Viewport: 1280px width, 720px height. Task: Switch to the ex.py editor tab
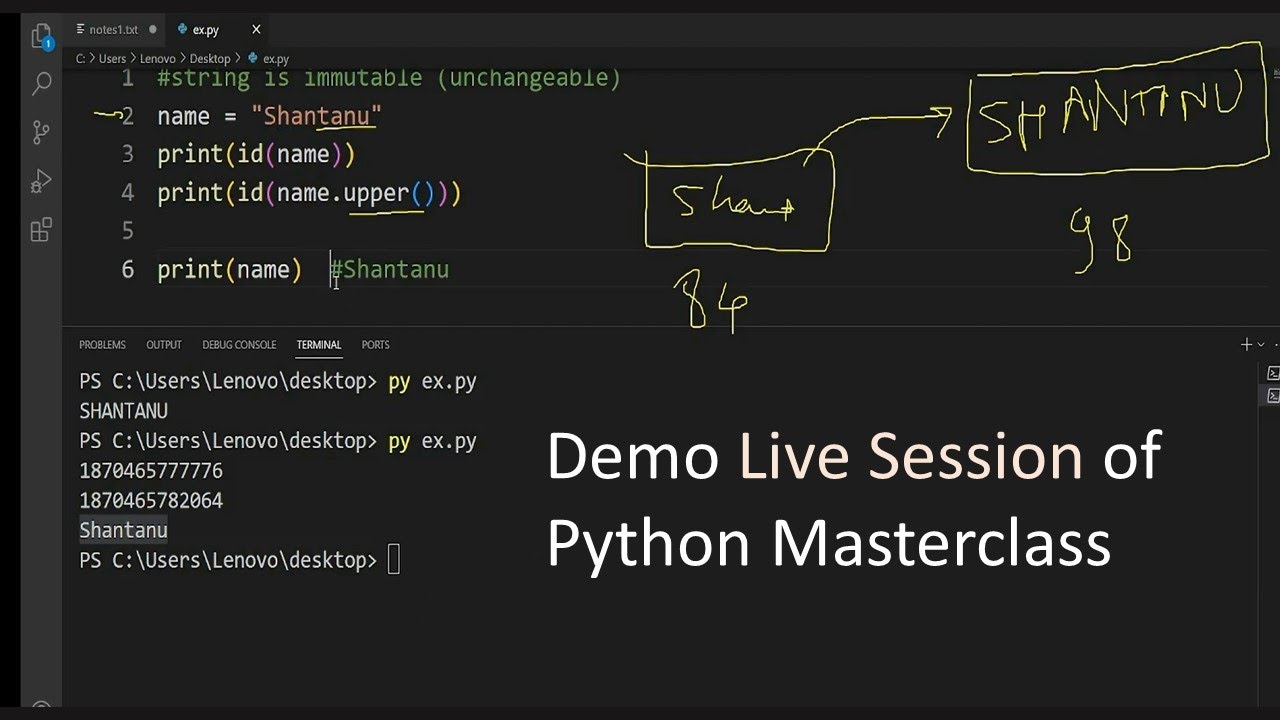(205, 30)
